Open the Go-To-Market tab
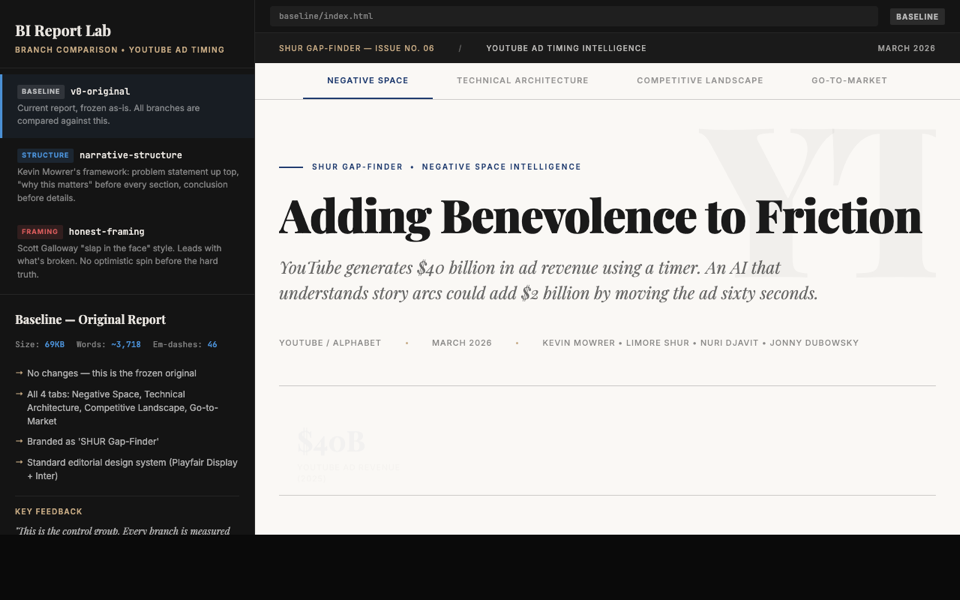Image resolution: width=960 pixels, height=600 pixels. (849, 80)
